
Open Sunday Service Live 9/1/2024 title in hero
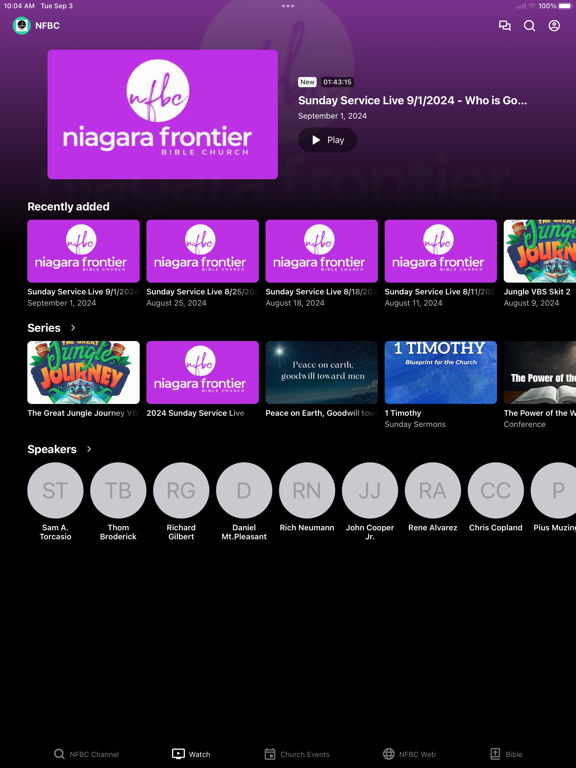[412, 100]
